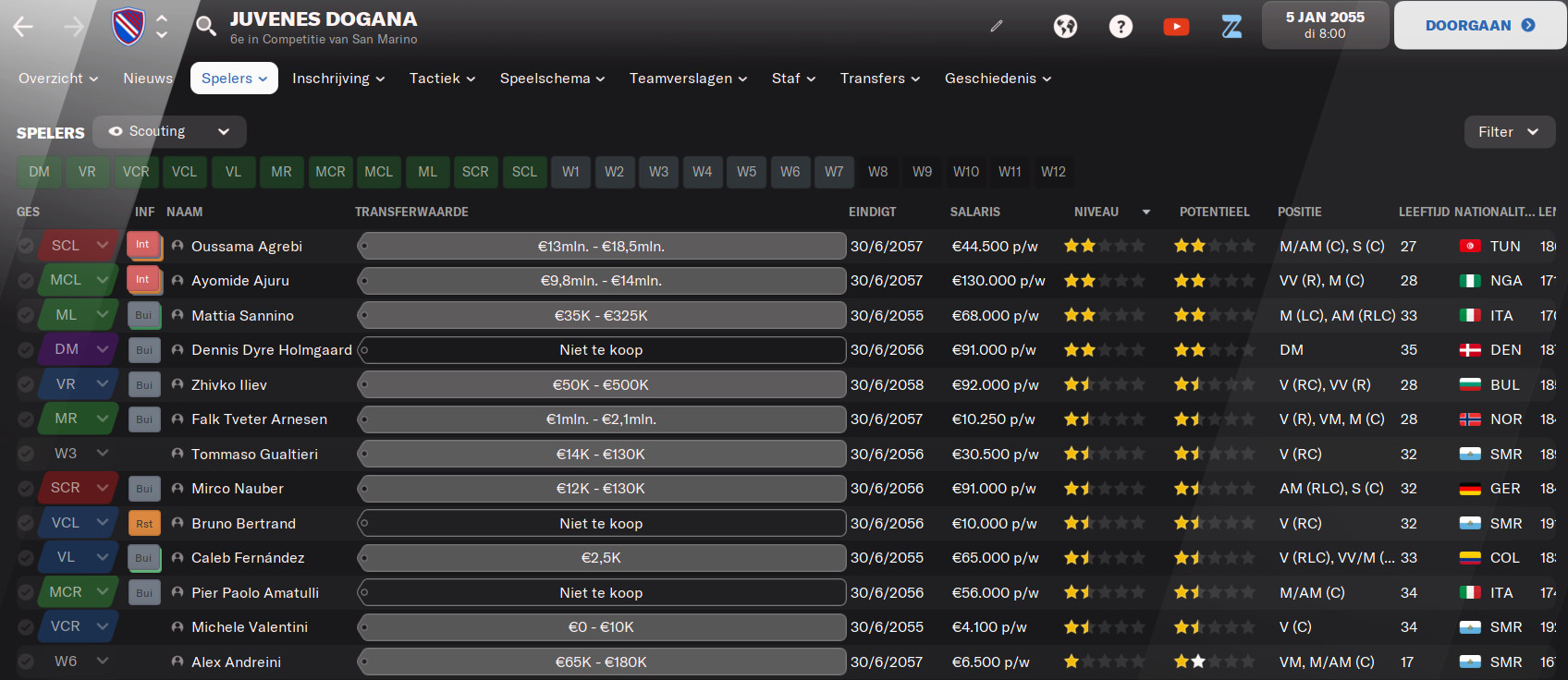Open DM position dropdown for Holmgaard

tap(80, 349)
